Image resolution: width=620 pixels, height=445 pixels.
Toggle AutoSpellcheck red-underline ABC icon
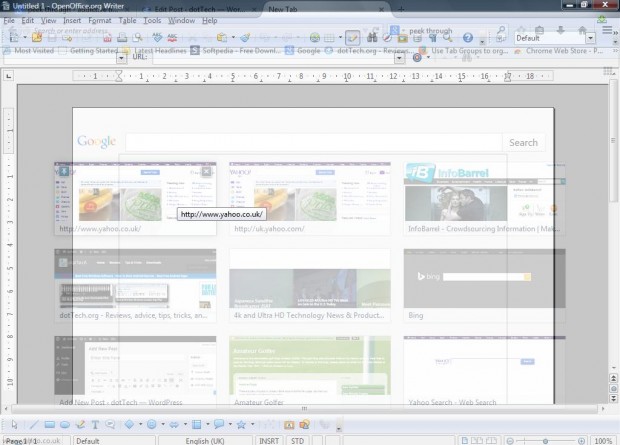[172, 38]
